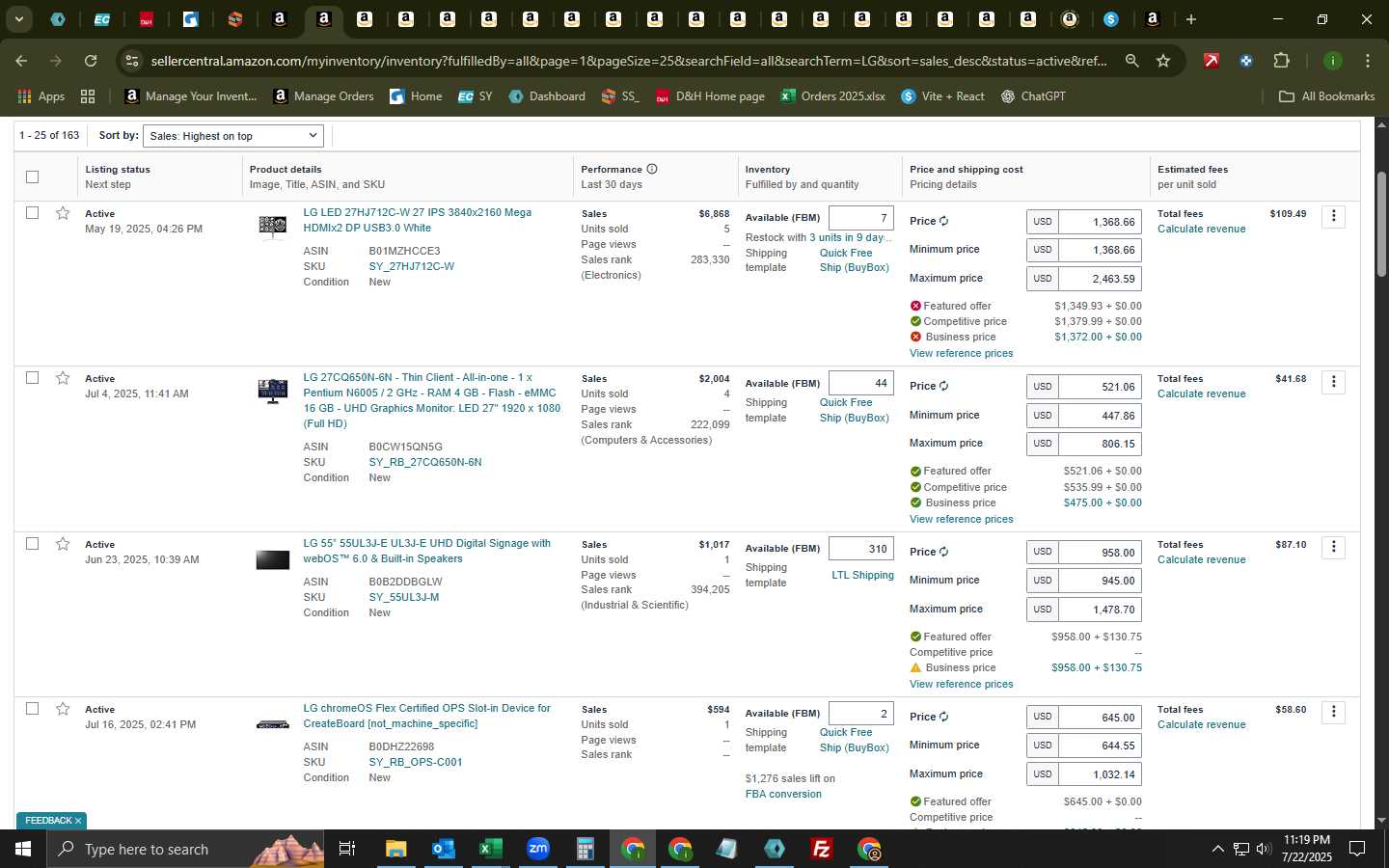
Task: Open a new browser tab with plus icon
Action: pos(1191,19)
